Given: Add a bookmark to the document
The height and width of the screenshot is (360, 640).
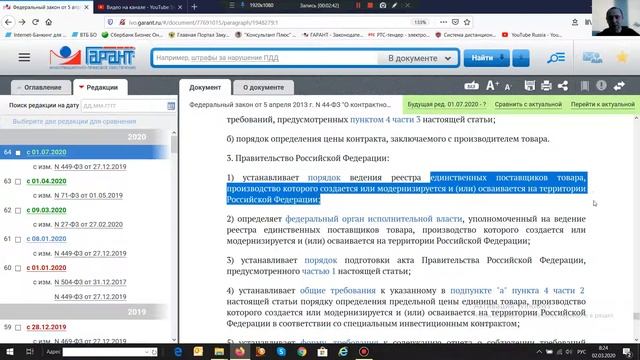Looking at the screenshot, I should [x=584, y=86].
